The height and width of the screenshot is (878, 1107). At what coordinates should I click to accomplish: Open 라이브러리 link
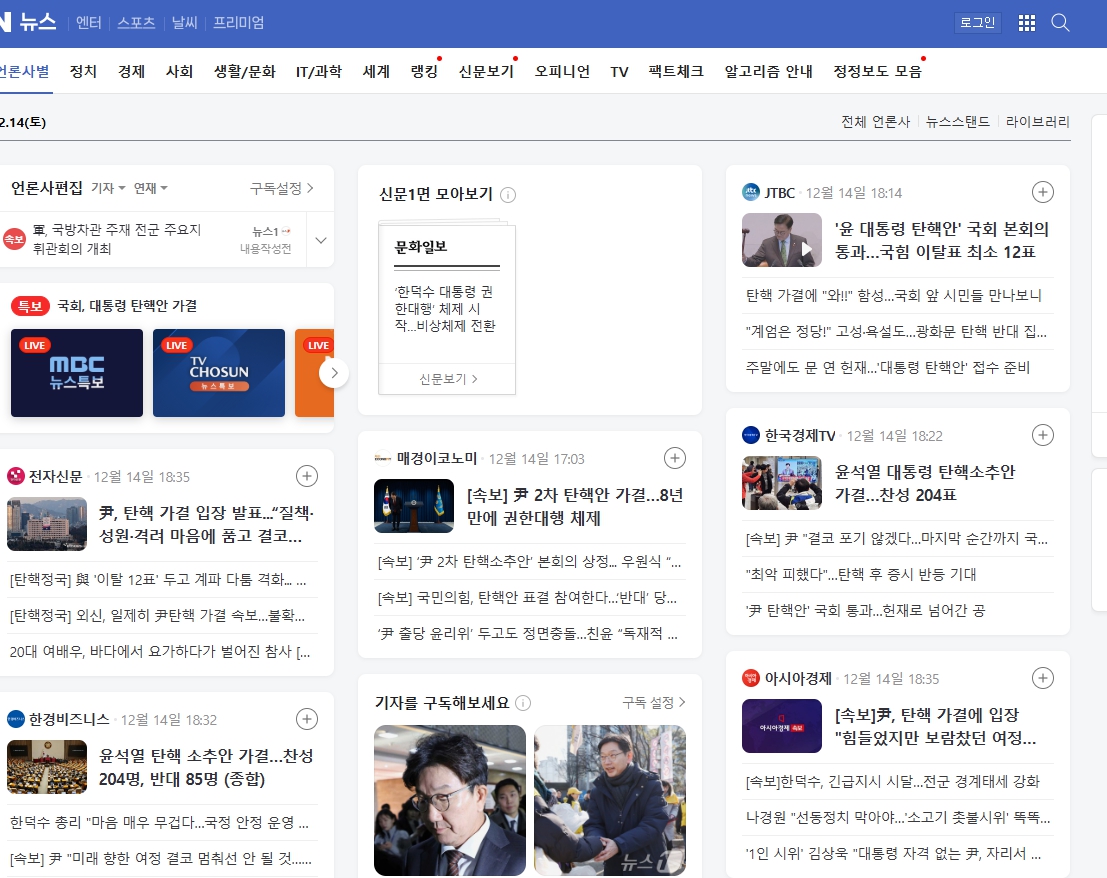coord(1038,122)
